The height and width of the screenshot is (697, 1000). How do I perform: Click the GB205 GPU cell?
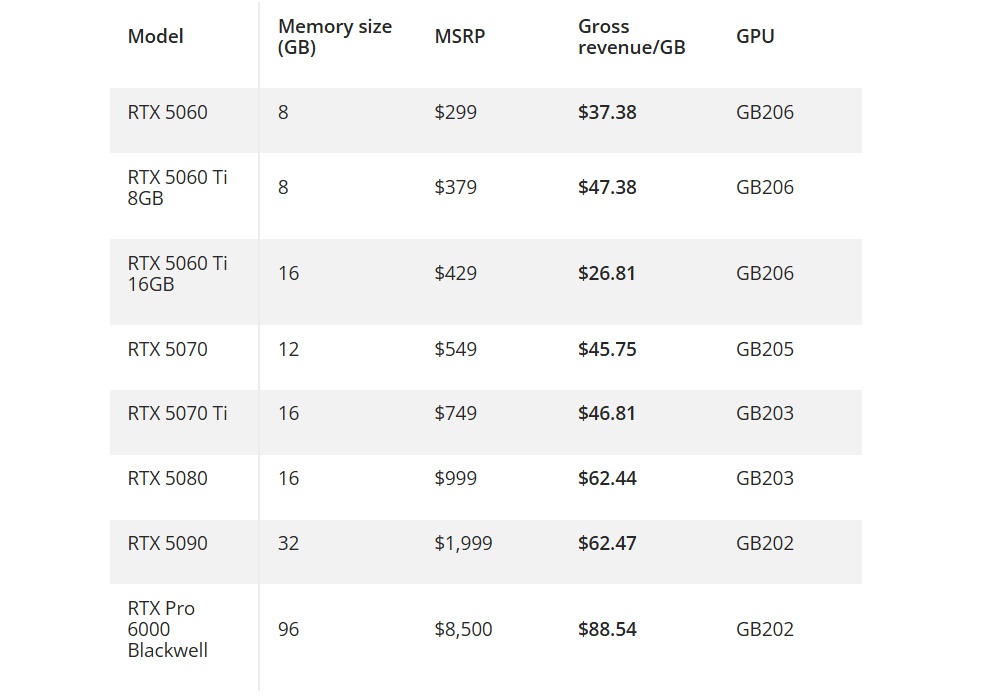(x=765, y=349)
